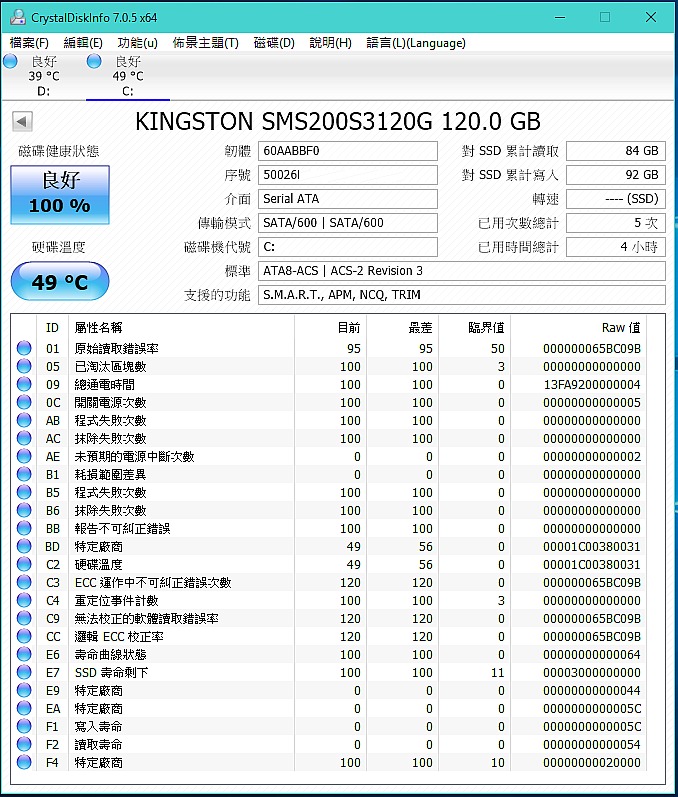Image resolution: width=678 pixels, height=797 pixels.
Task: Open the 說明(H) menu
Action: [330, 43]
